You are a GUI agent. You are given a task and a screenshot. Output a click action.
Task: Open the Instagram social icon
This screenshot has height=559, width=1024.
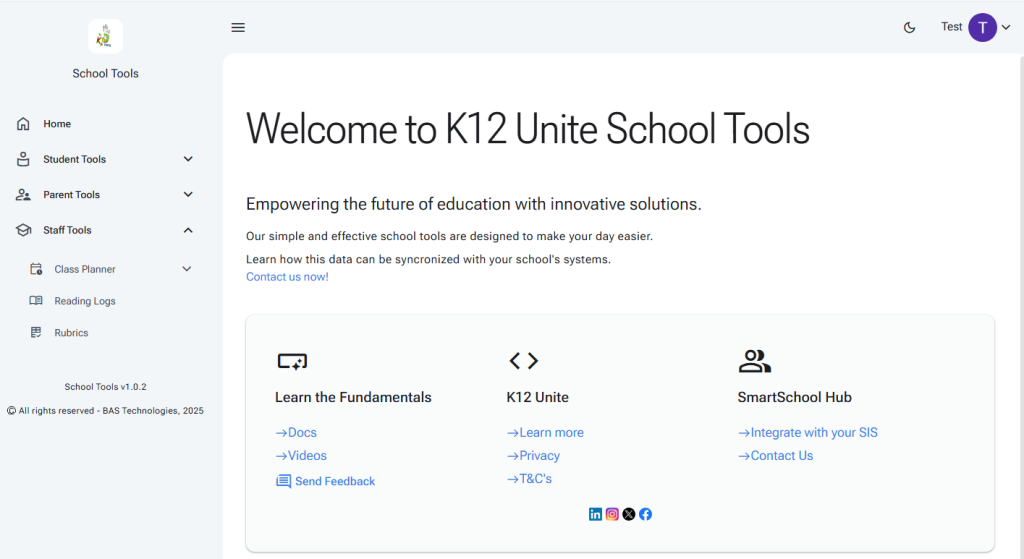coord(612,514)
